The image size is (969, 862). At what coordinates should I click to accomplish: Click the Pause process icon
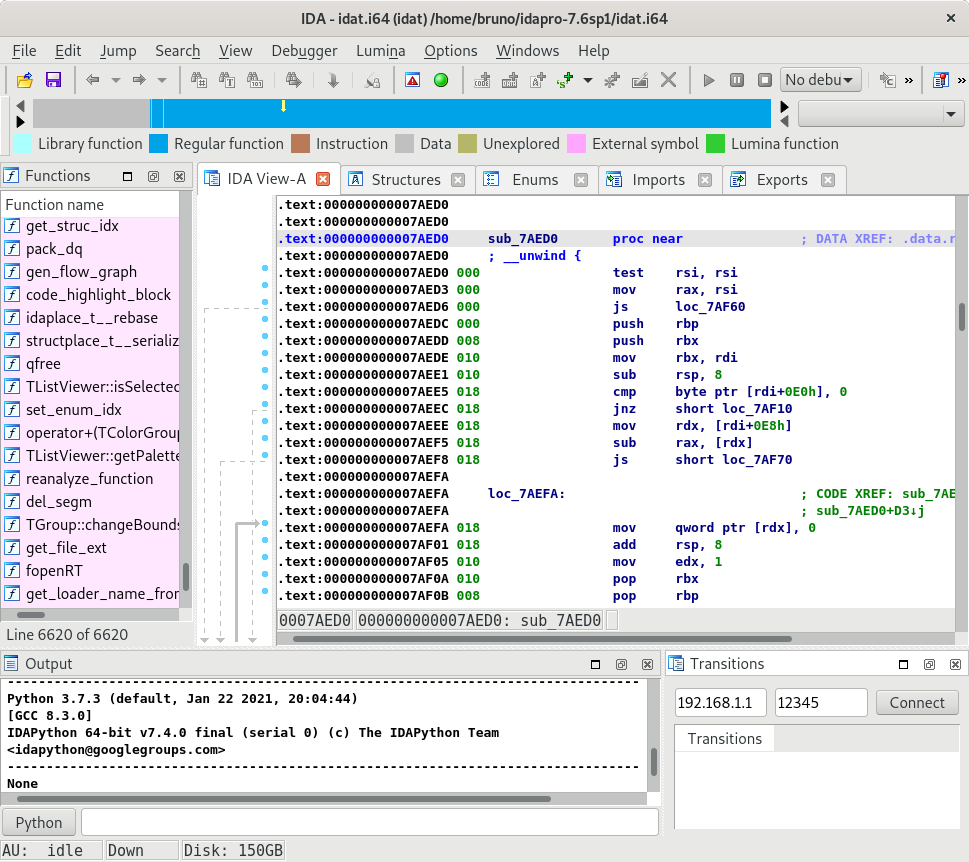737,80
